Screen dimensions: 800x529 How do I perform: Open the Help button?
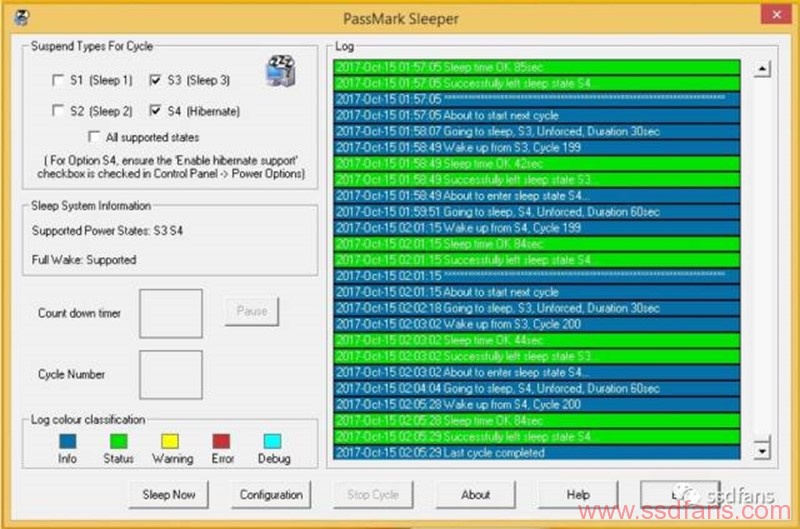[x=578, y=495]
